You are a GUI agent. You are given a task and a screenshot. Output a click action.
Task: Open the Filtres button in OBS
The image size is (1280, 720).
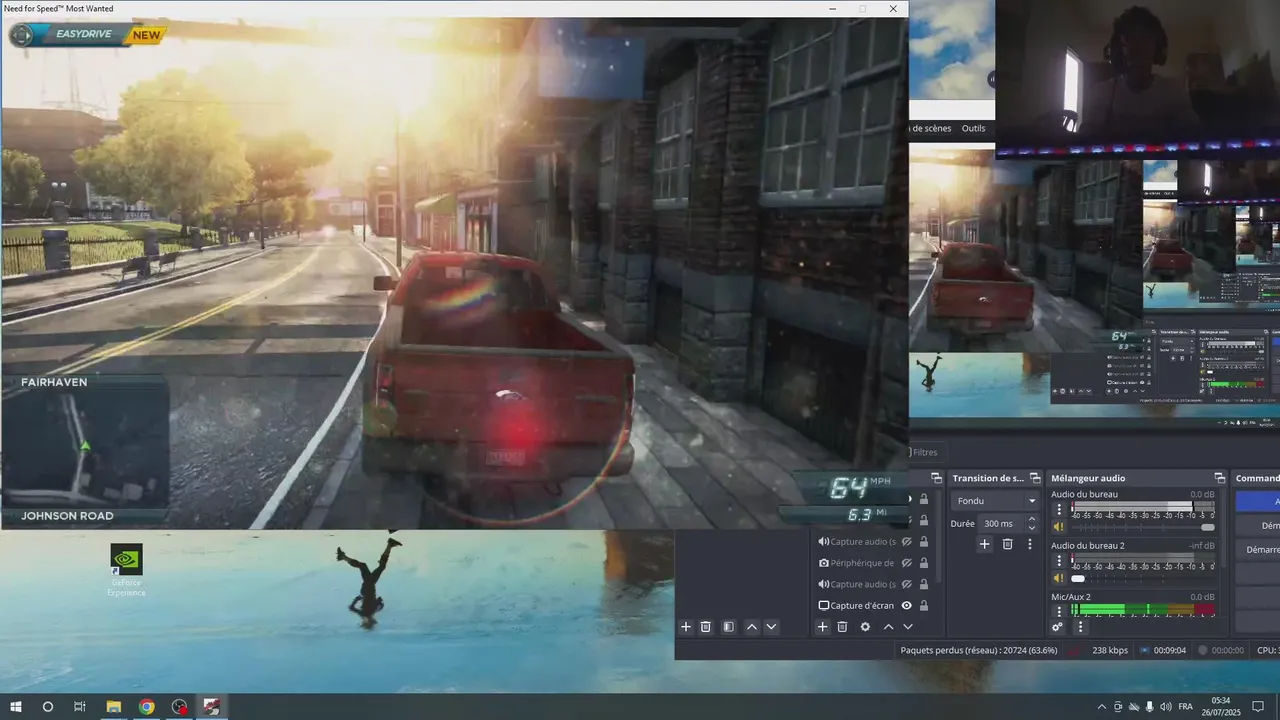pos(924,452)
